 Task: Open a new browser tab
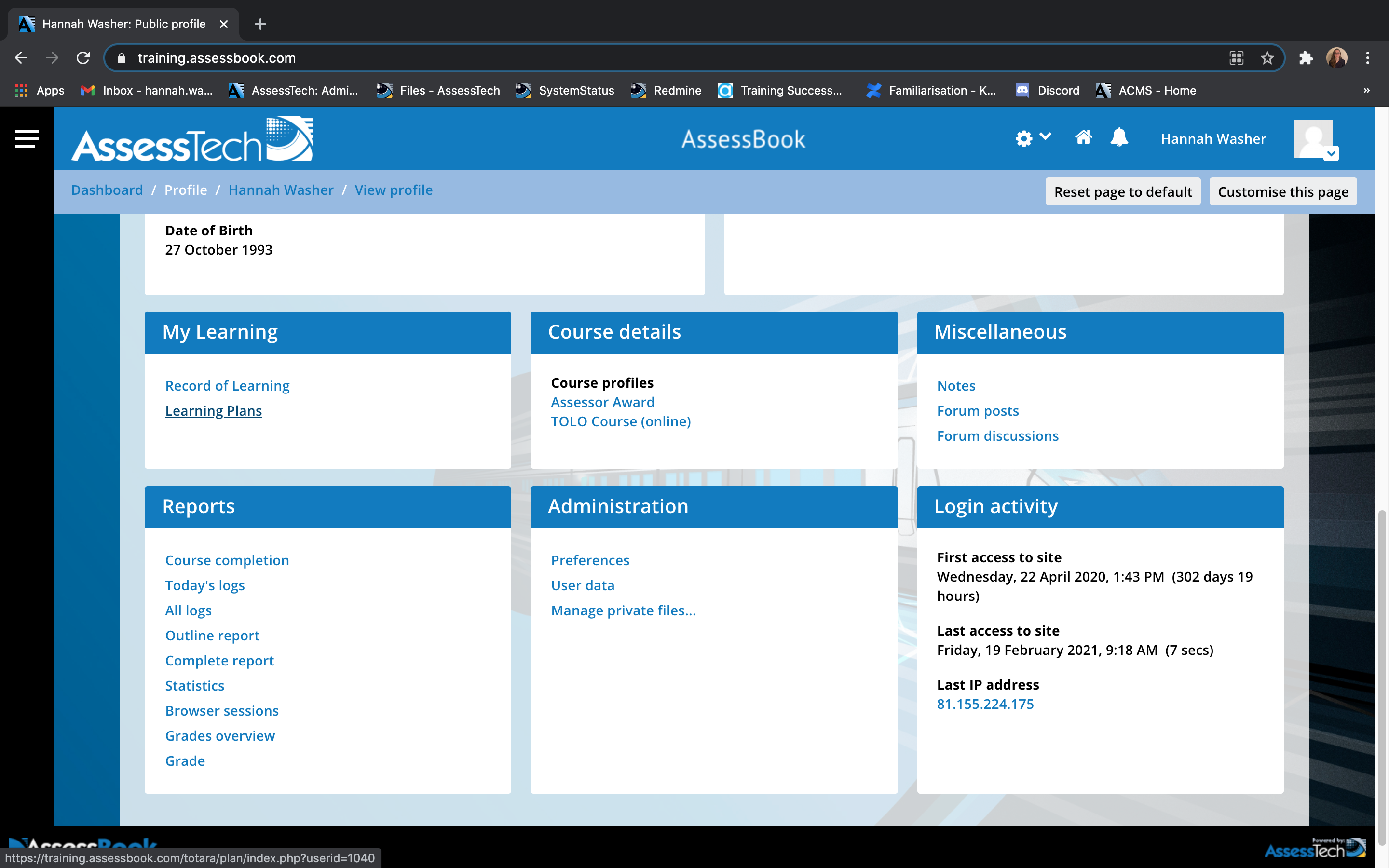[260, 24]
